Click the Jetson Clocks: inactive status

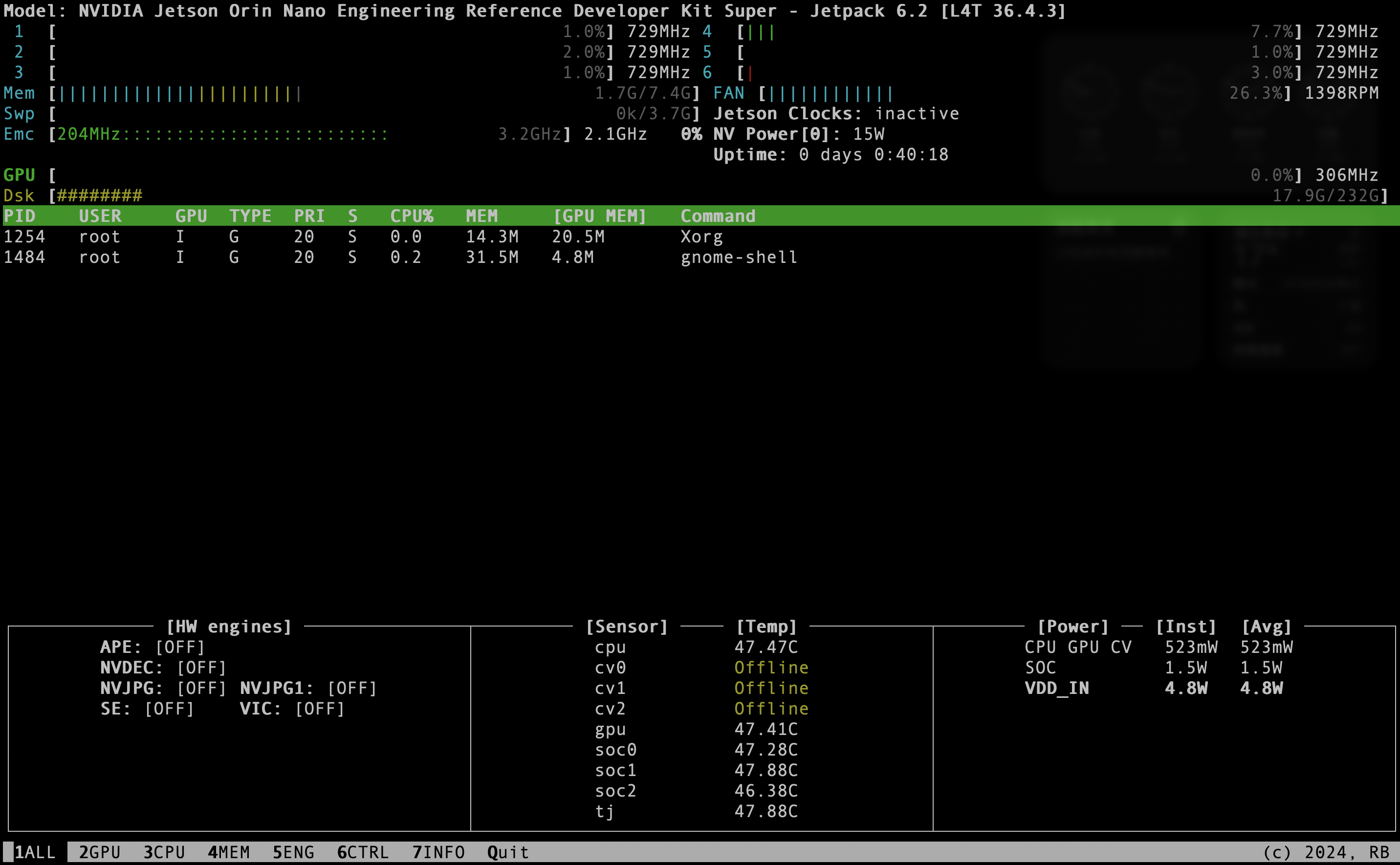click(x=836, y=114)
